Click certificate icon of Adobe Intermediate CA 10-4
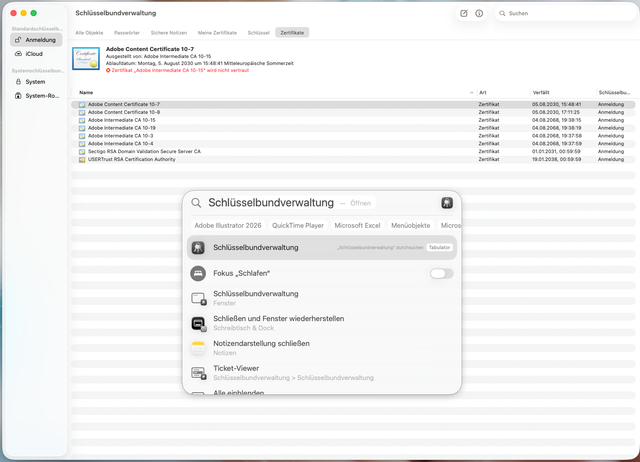The height and width of the screenshot is (462, 640). [82, 144]
